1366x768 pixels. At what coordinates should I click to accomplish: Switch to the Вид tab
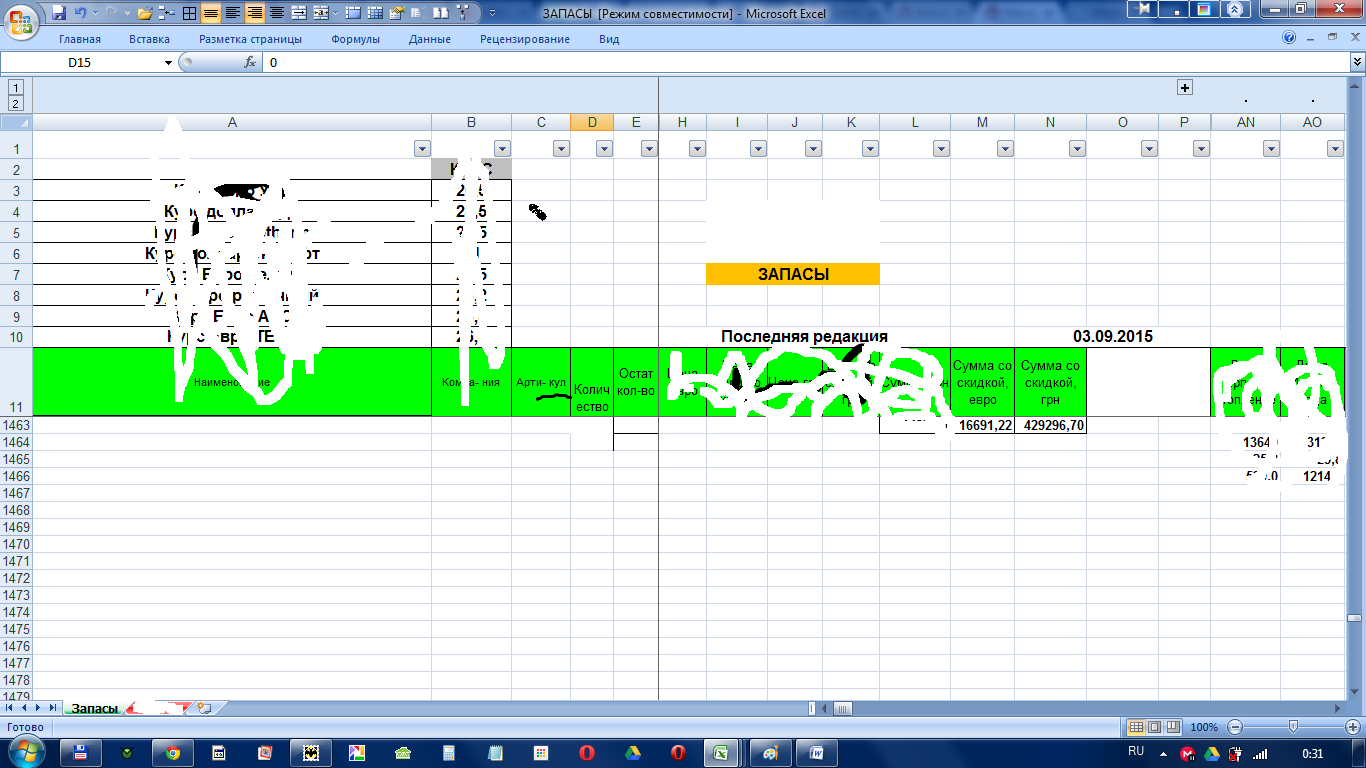click(609, 39)
